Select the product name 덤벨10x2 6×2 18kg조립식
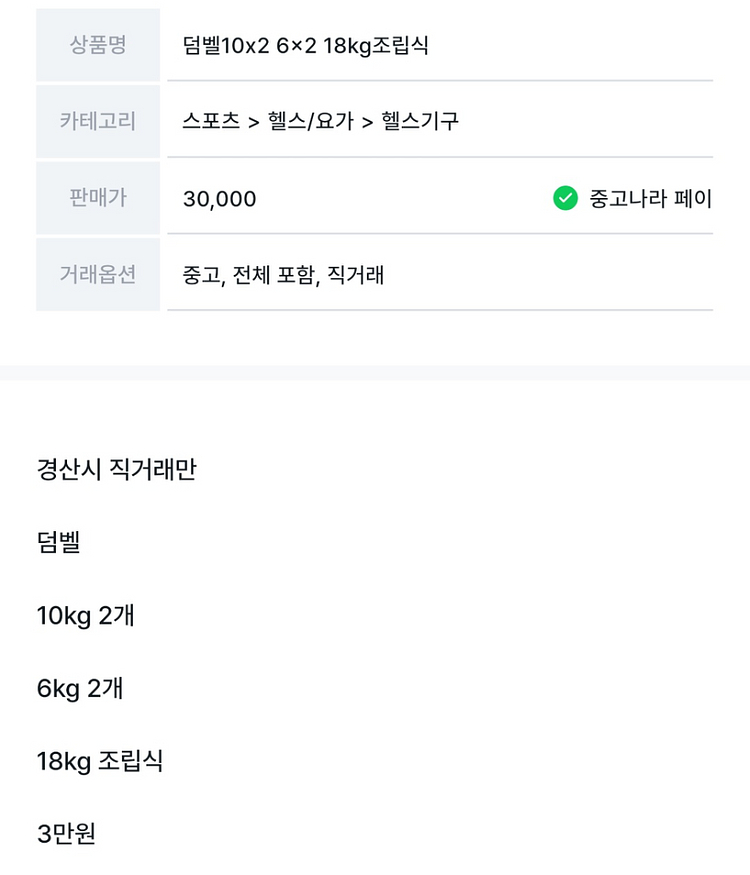The height and width of the screenshot is (875, 750). 306,45
